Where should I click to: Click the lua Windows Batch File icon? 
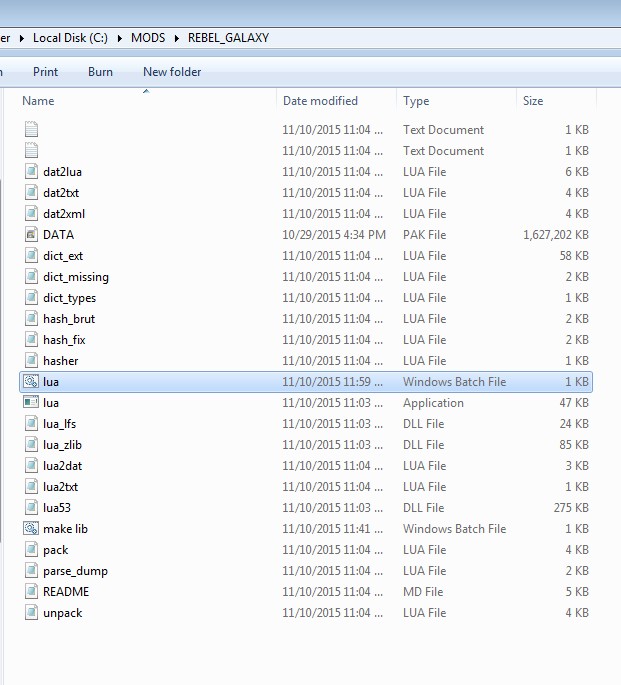[31, 381]
